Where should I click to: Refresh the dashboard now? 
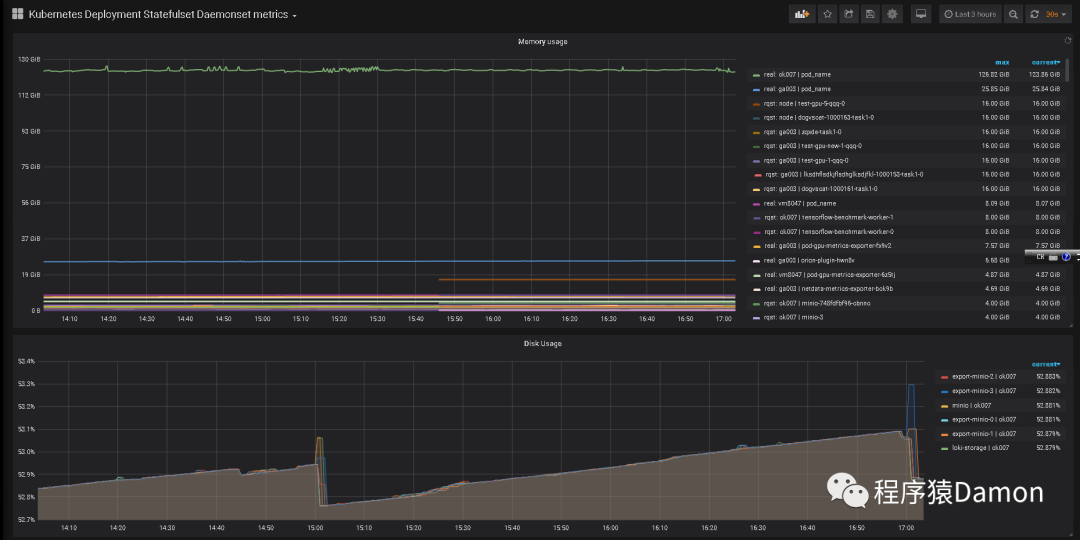pyautogui.click(x=1034, y=14)
